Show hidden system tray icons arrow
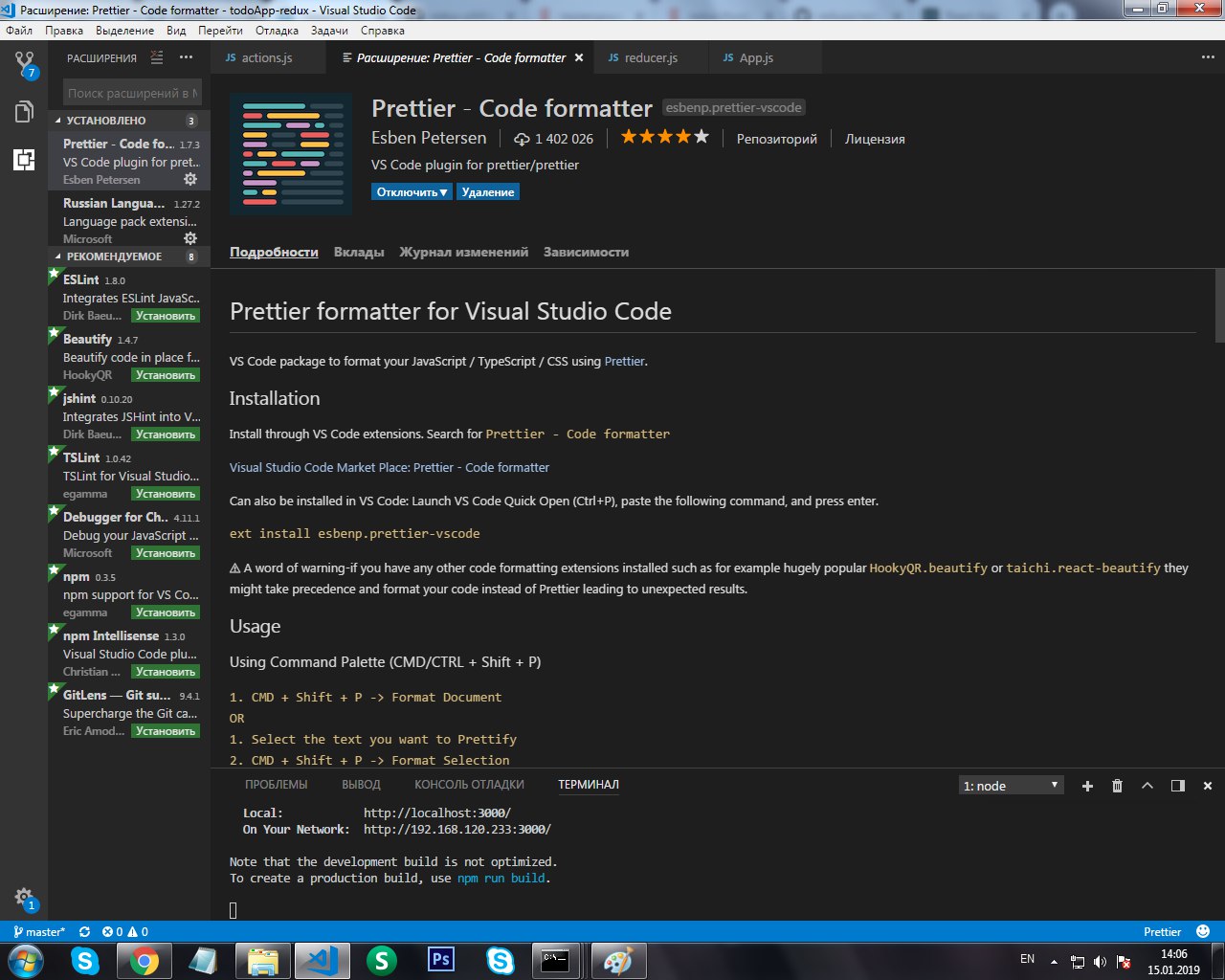 point(1054,961)
